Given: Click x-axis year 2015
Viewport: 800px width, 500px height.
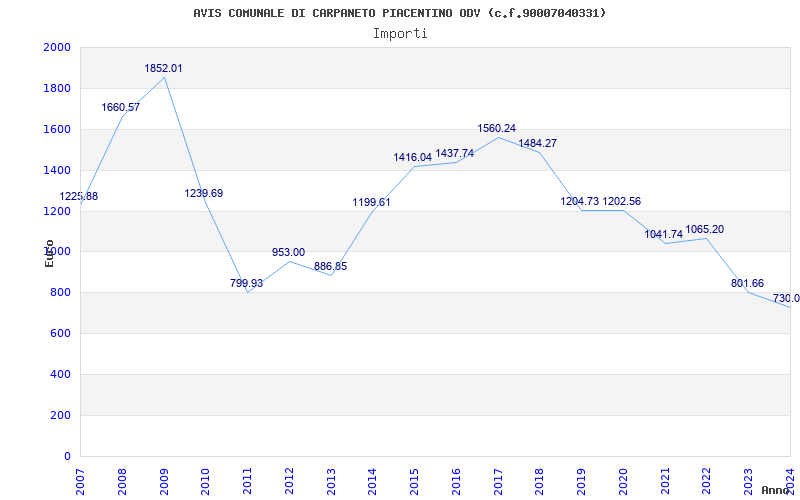Looking at the screenshot, I should [x=415, y=481].
